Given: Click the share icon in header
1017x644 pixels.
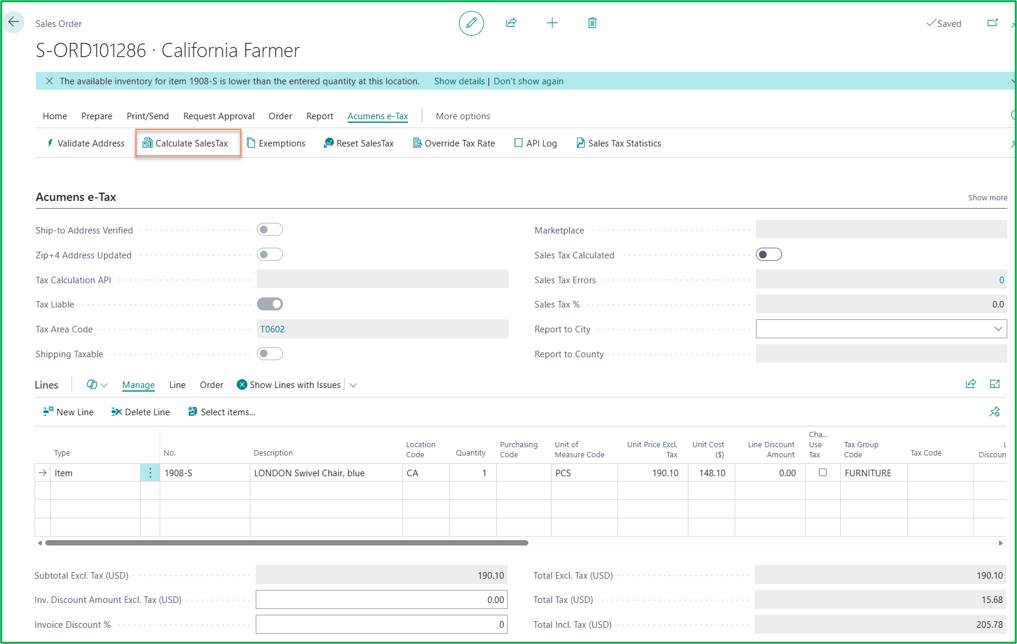Looking at the screenshot, I should [x=511, y=23].
